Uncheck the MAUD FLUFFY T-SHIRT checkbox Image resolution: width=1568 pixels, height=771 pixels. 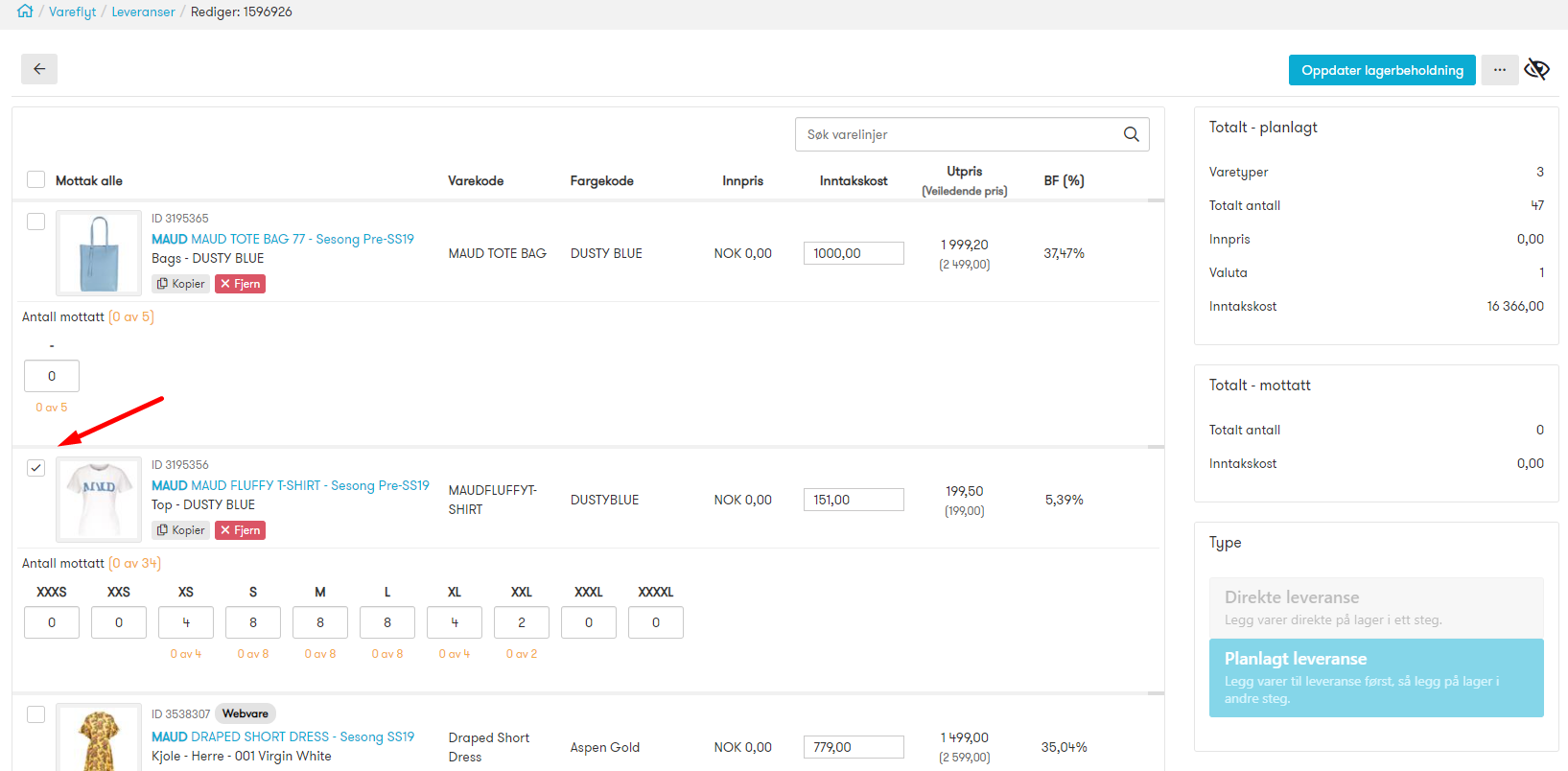click(36, 468)
